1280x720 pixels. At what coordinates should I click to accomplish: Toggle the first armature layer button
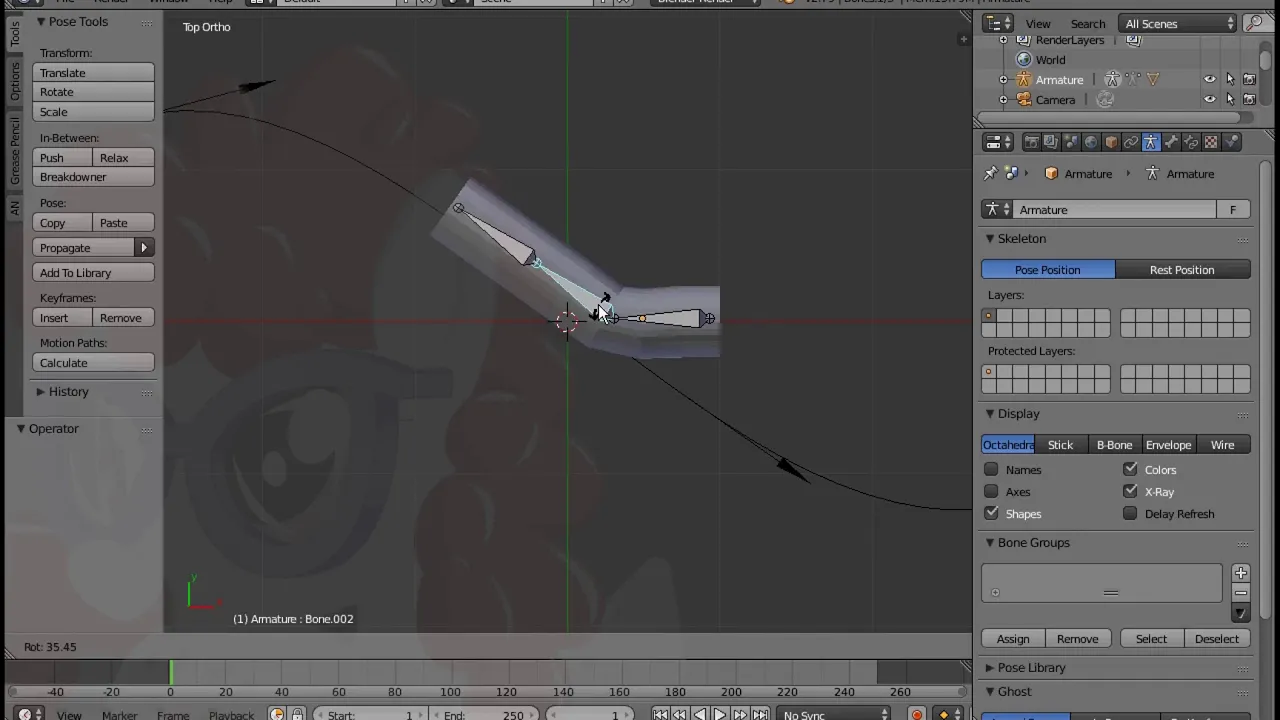point(988,316)
